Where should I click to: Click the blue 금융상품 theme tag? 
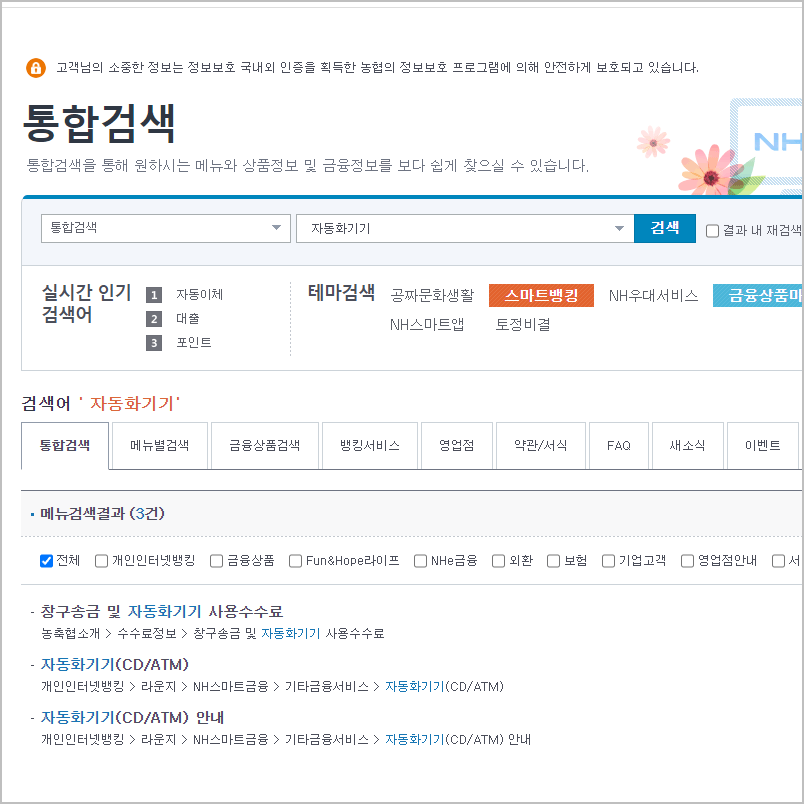(758, 295)
